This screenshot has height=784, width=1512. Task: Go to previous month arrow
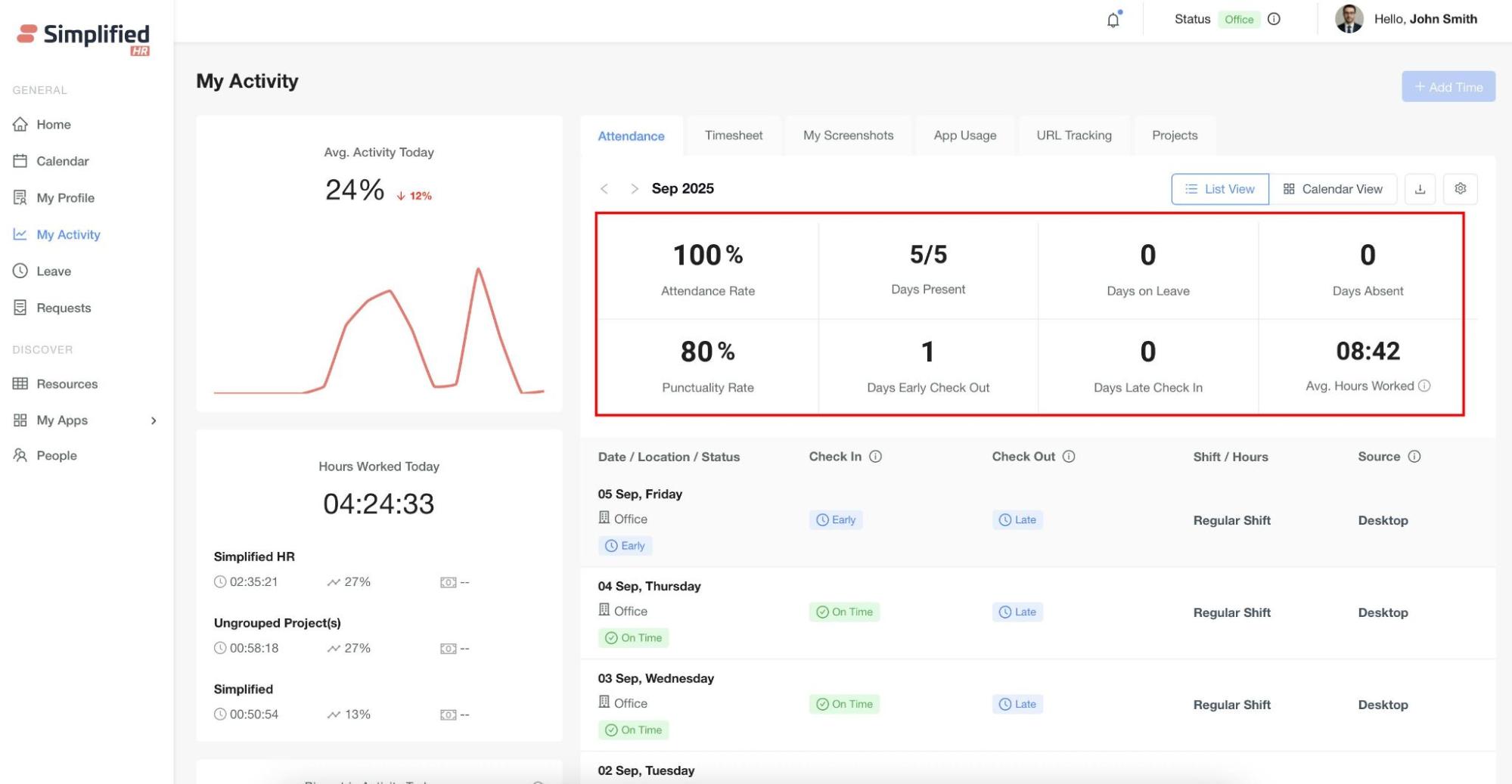[604, 189]
